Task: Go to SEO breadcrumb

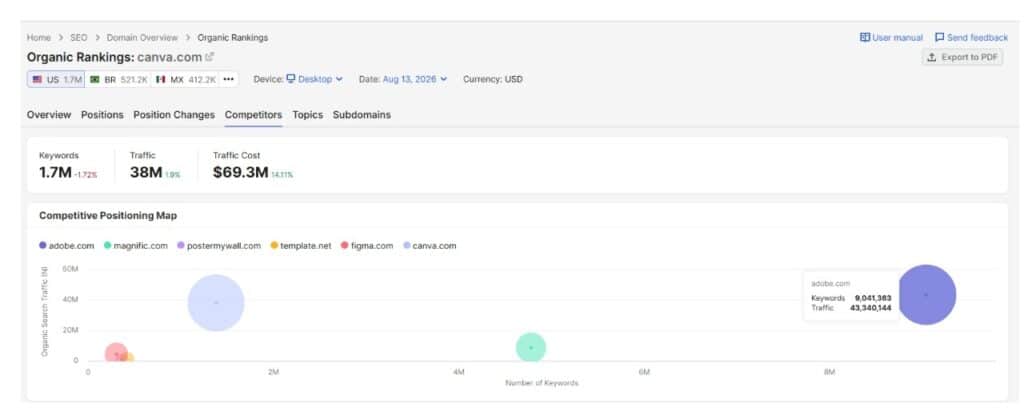Action: point(78,38)
